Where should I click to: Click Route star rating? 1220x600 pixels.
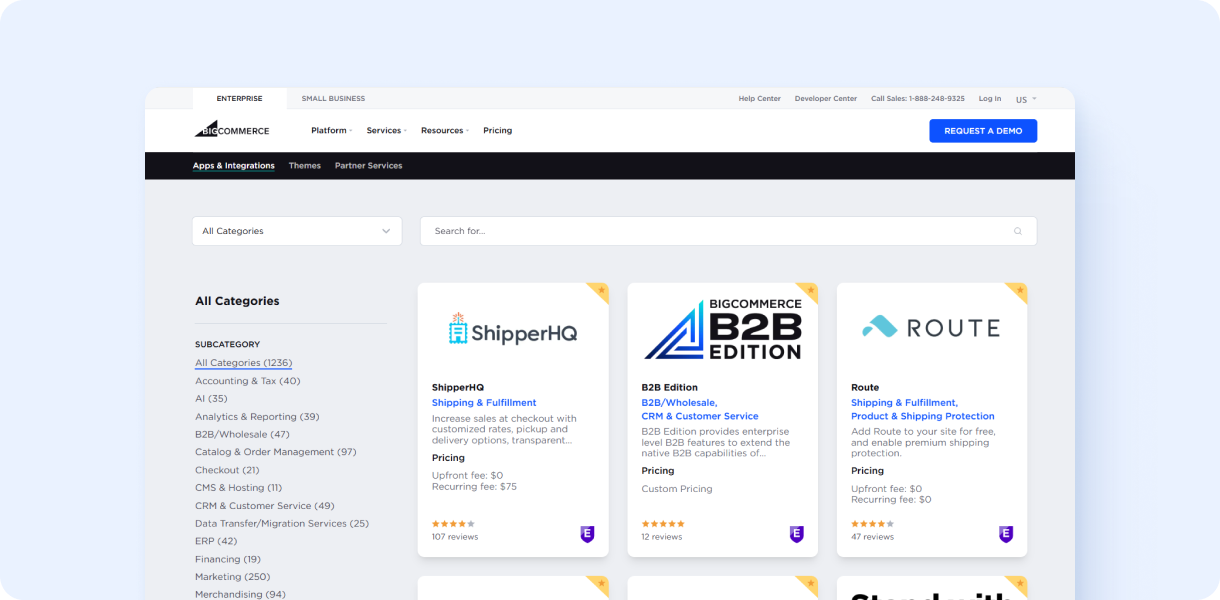[x=872, y=523]
